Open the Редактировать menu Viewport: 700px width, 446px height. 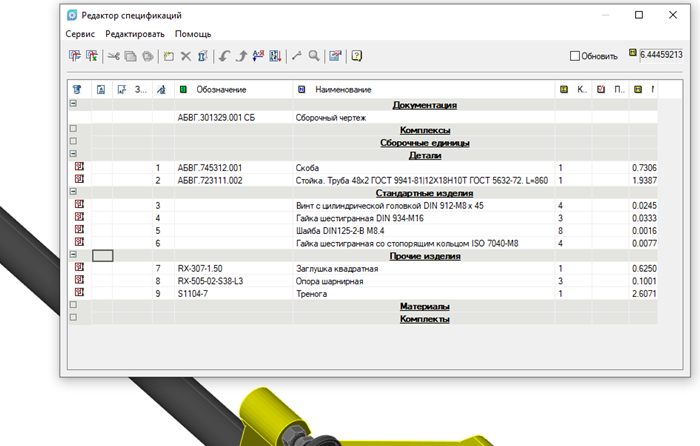(135, 34)
